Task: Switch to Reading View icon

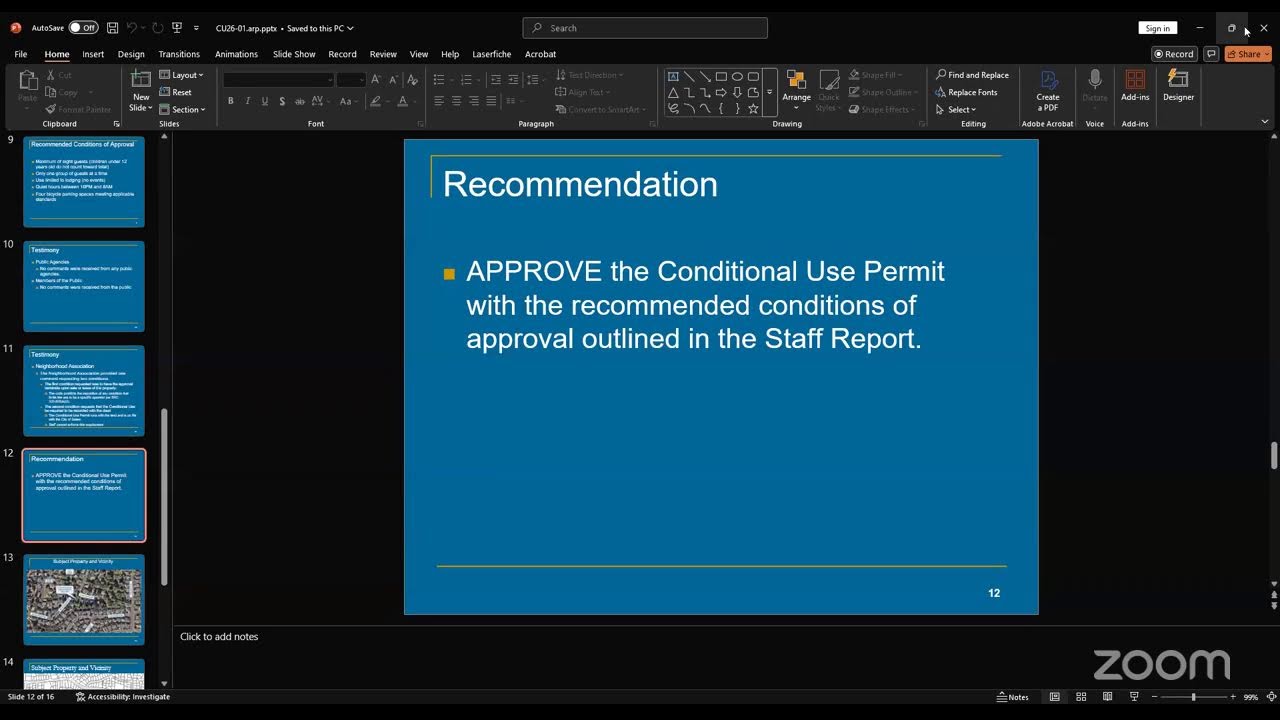Action: 1107,697
